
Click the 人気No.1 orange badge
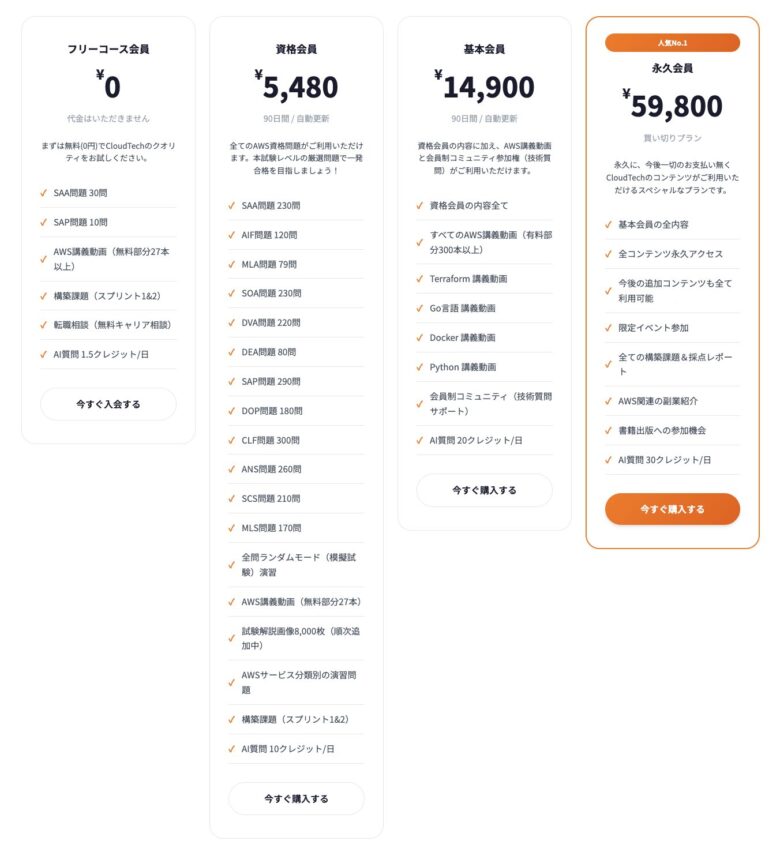pyautogui.click(x=672, y=43)
